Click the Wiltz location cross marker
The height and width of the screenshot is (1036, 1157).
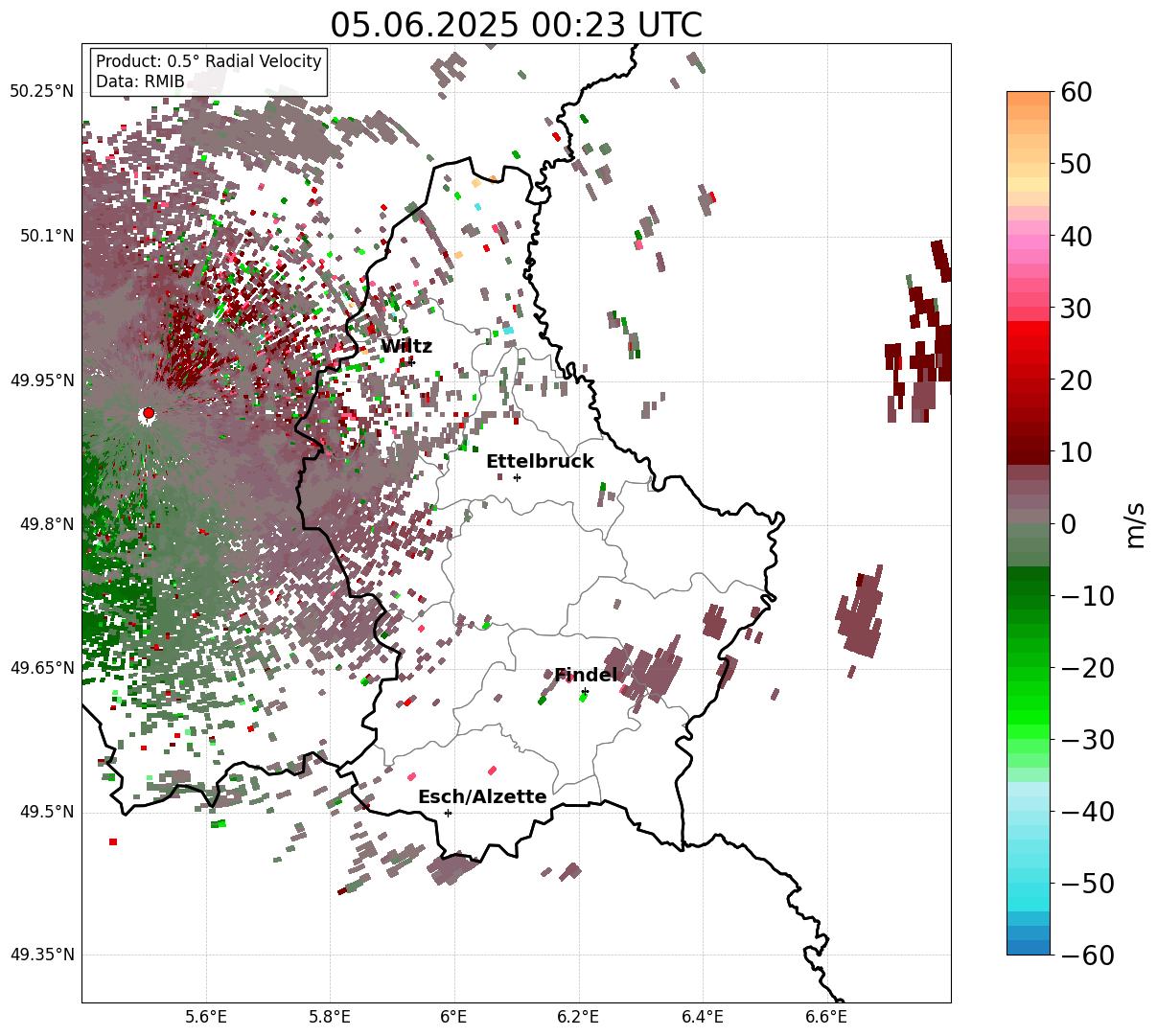[410, 362]
